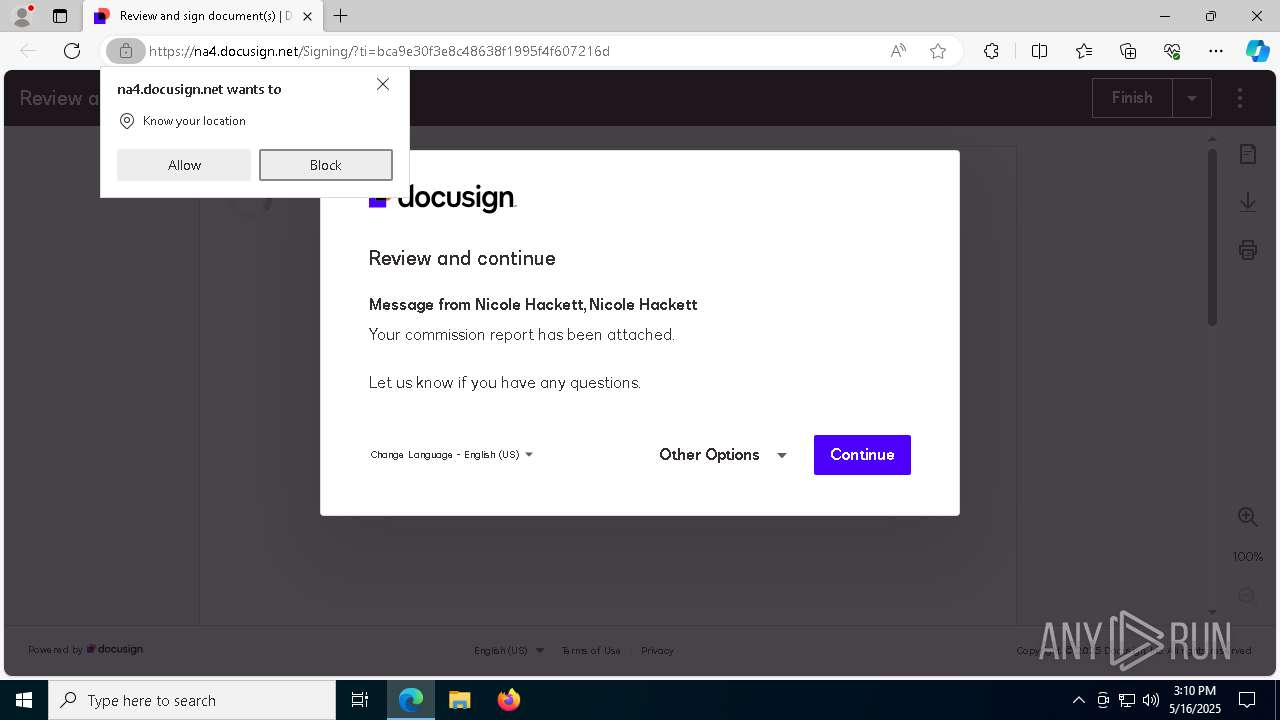Screen dimensions: 1280x720
Task: Click the taskbar search box
Action: click(192, 700)
